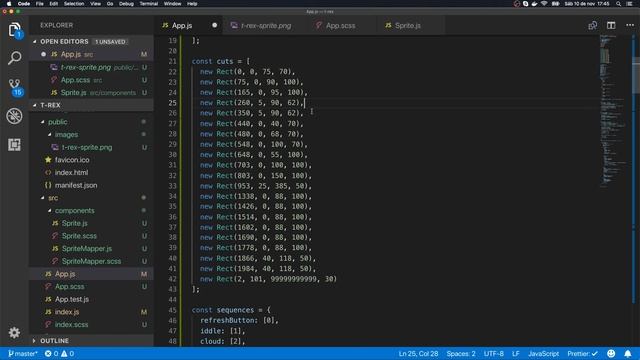Open index.scss file

(x=91, y=324)
